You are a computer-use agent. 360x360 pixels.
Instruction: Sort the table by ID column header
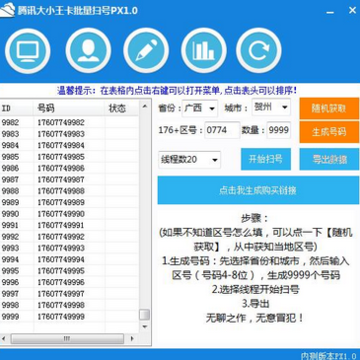(17, 108)
